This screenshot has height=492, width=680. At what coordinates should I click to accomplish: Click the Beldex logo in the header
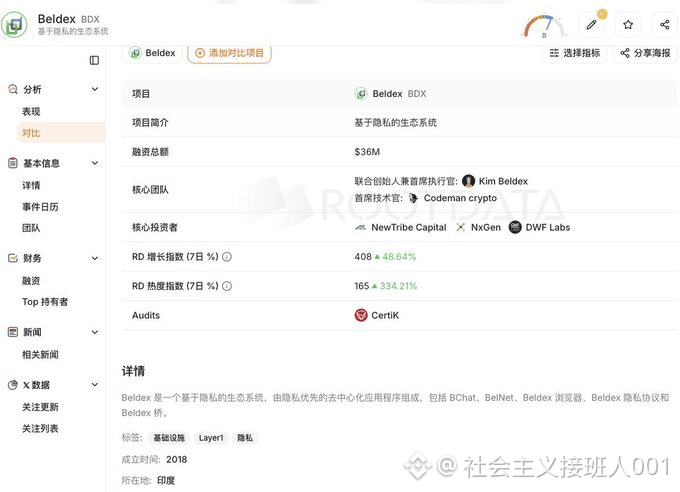[14, 24]
